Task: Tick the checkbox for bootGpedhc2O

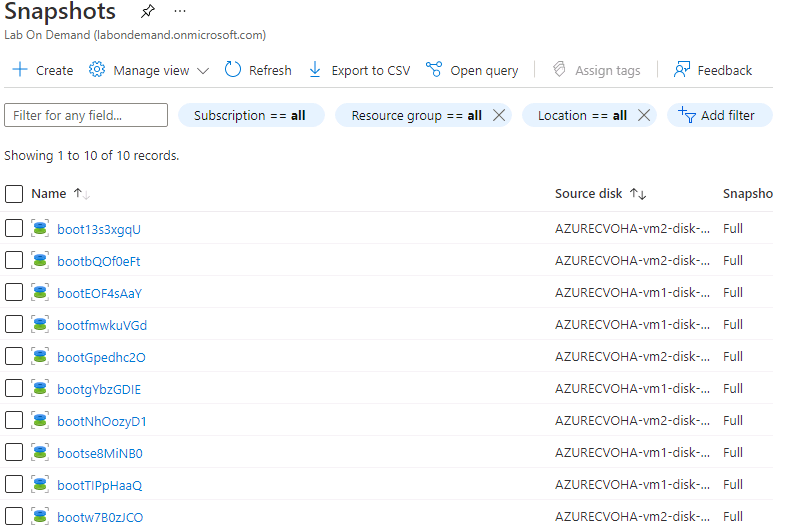Action: (x=14, y=357)
